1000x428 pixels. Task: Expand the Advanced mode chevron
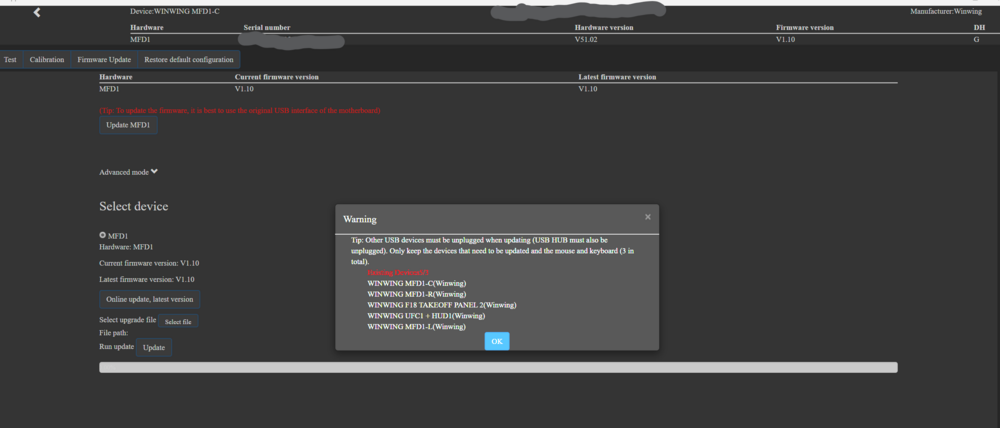(x=154, y=172)
